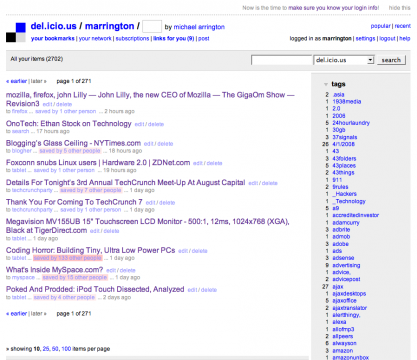
Task: Select the 43folders tag in sidebar
Action: [x=344, y=159]
